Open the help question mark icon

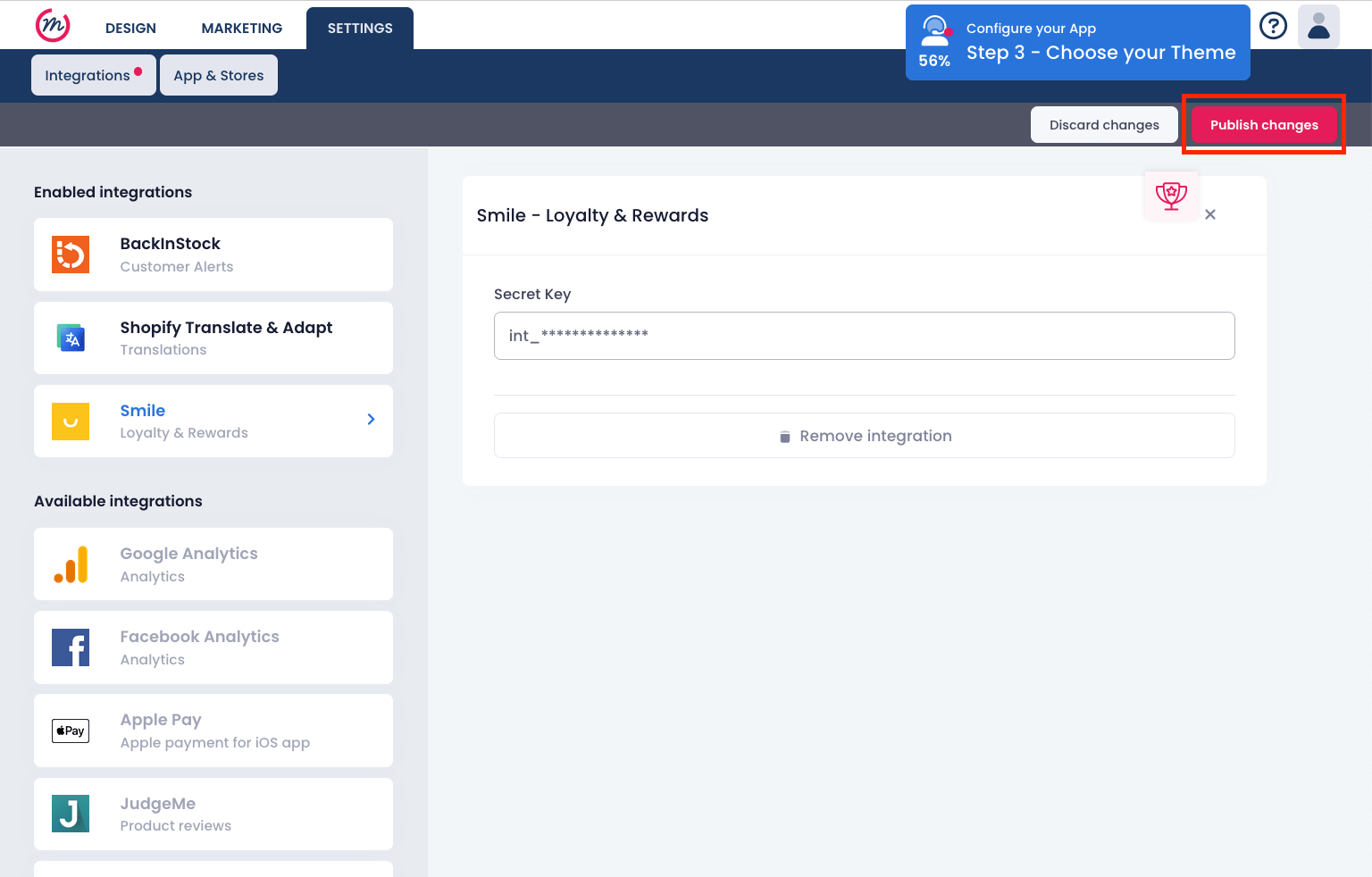coord(1273,26)
